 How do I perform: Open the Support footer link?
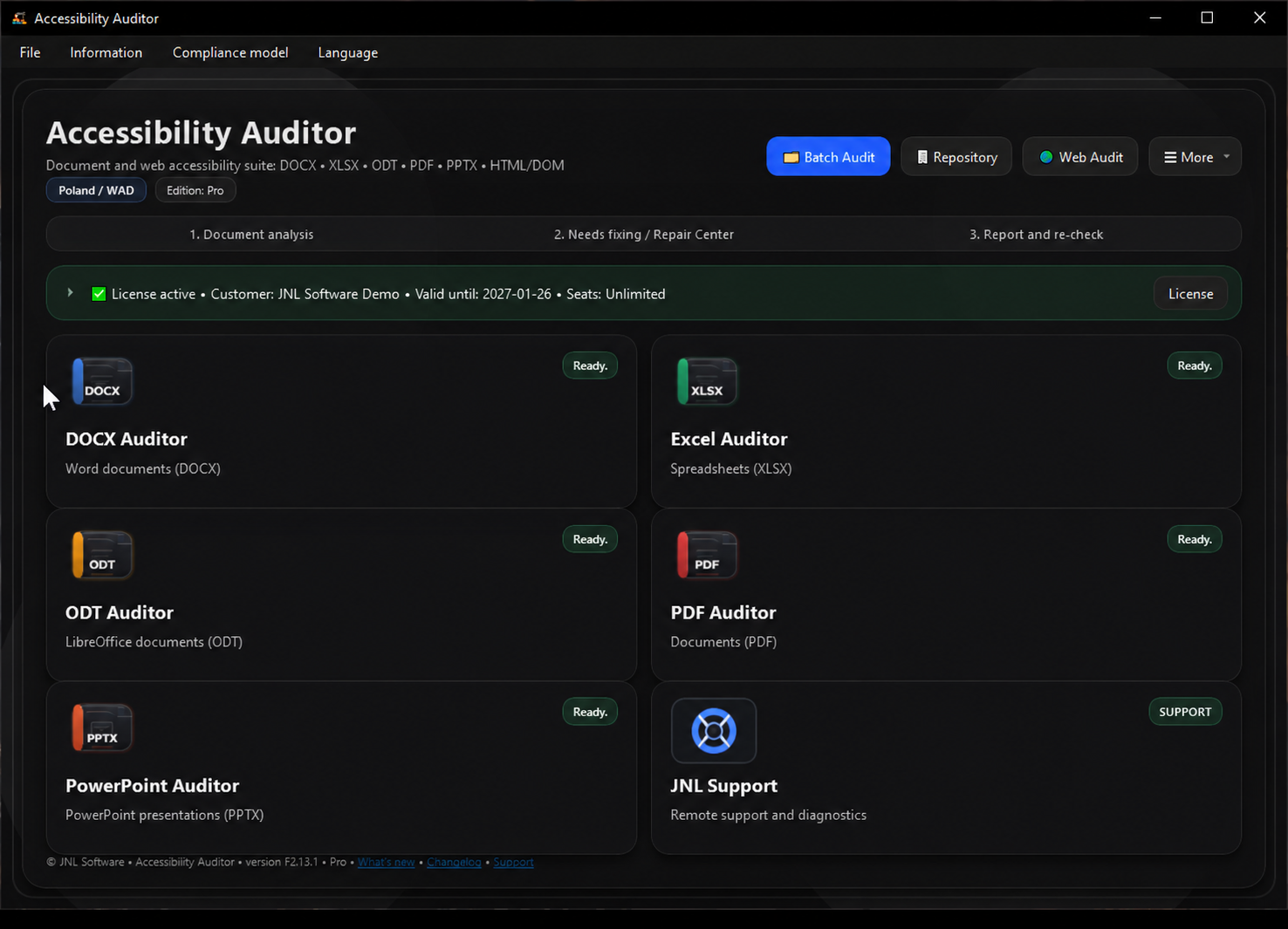[513, 863]
